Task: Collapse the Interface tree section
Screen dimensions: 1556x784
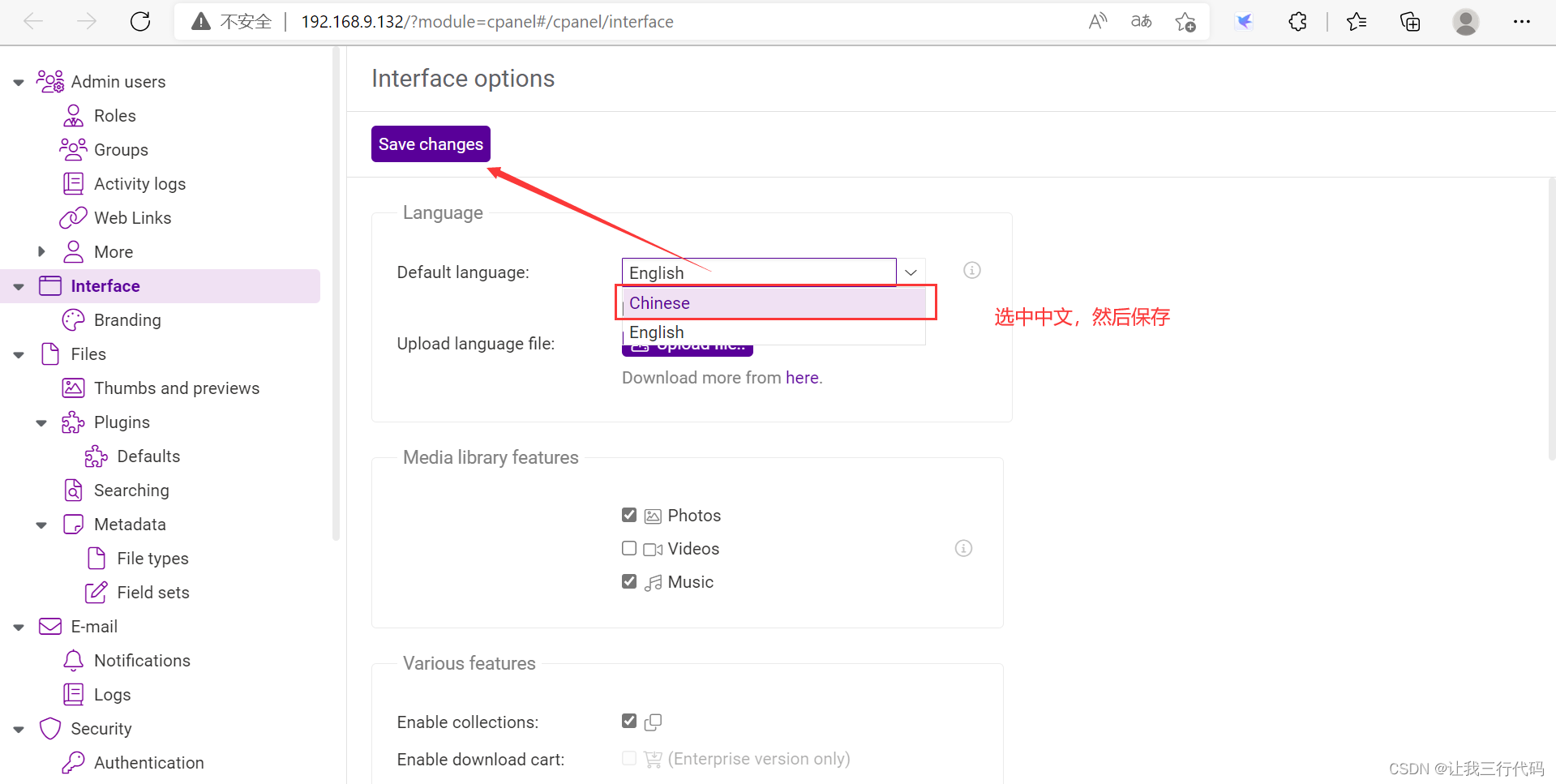Action: point(19,287)
